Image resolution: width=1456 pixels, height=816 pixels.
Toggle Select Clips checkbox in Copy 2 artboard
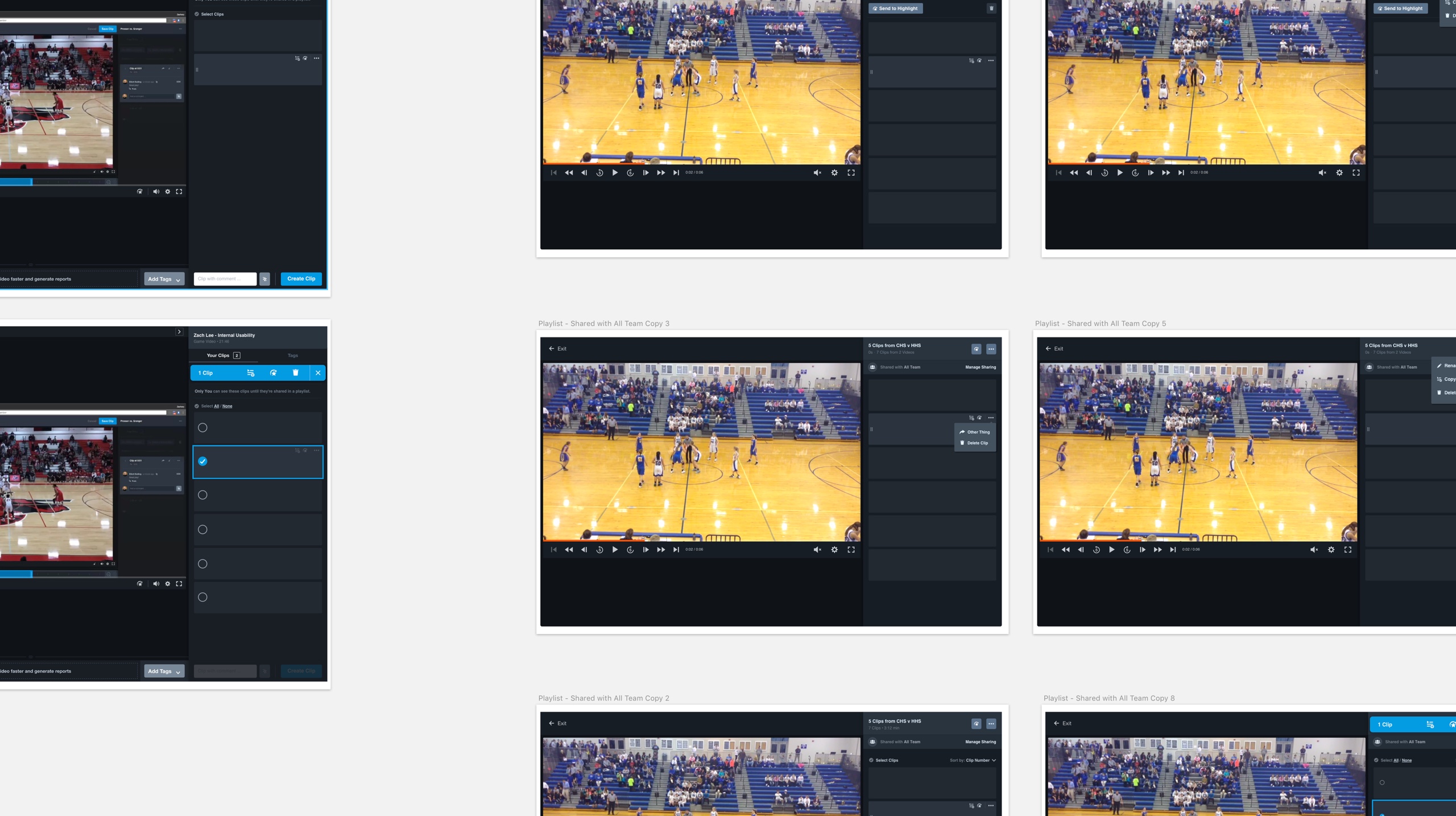pos(871,760)
